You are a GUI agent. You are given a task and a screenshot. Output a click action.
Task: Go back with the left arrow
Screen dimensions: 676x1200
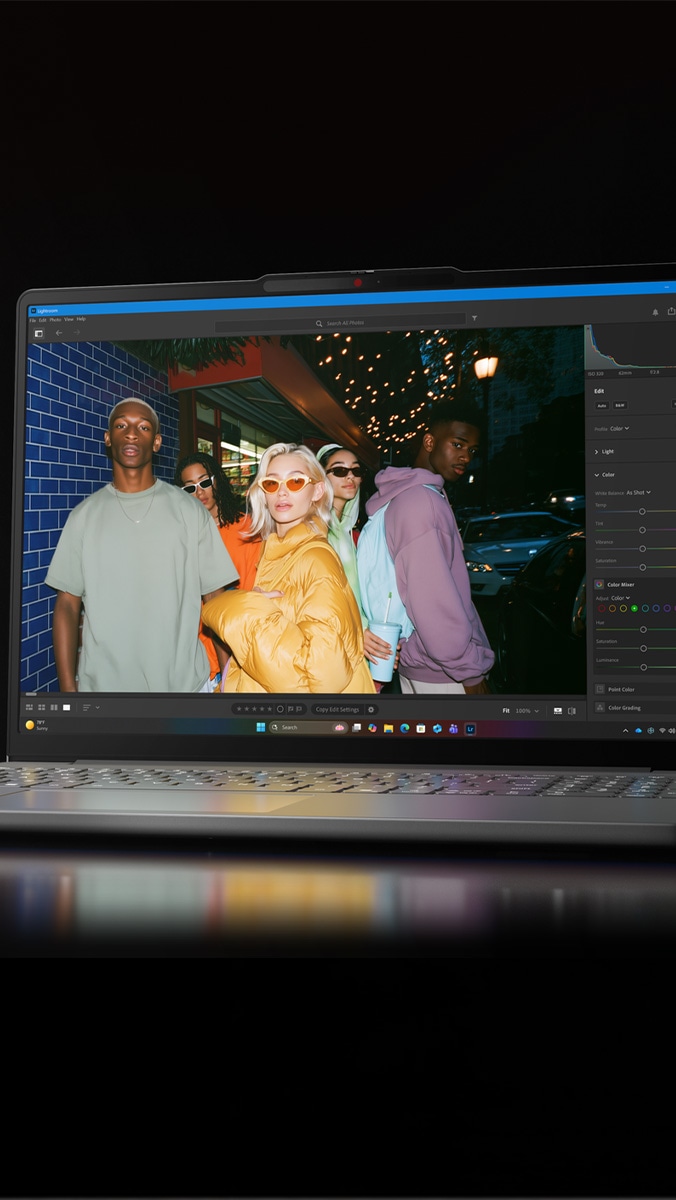59,333
